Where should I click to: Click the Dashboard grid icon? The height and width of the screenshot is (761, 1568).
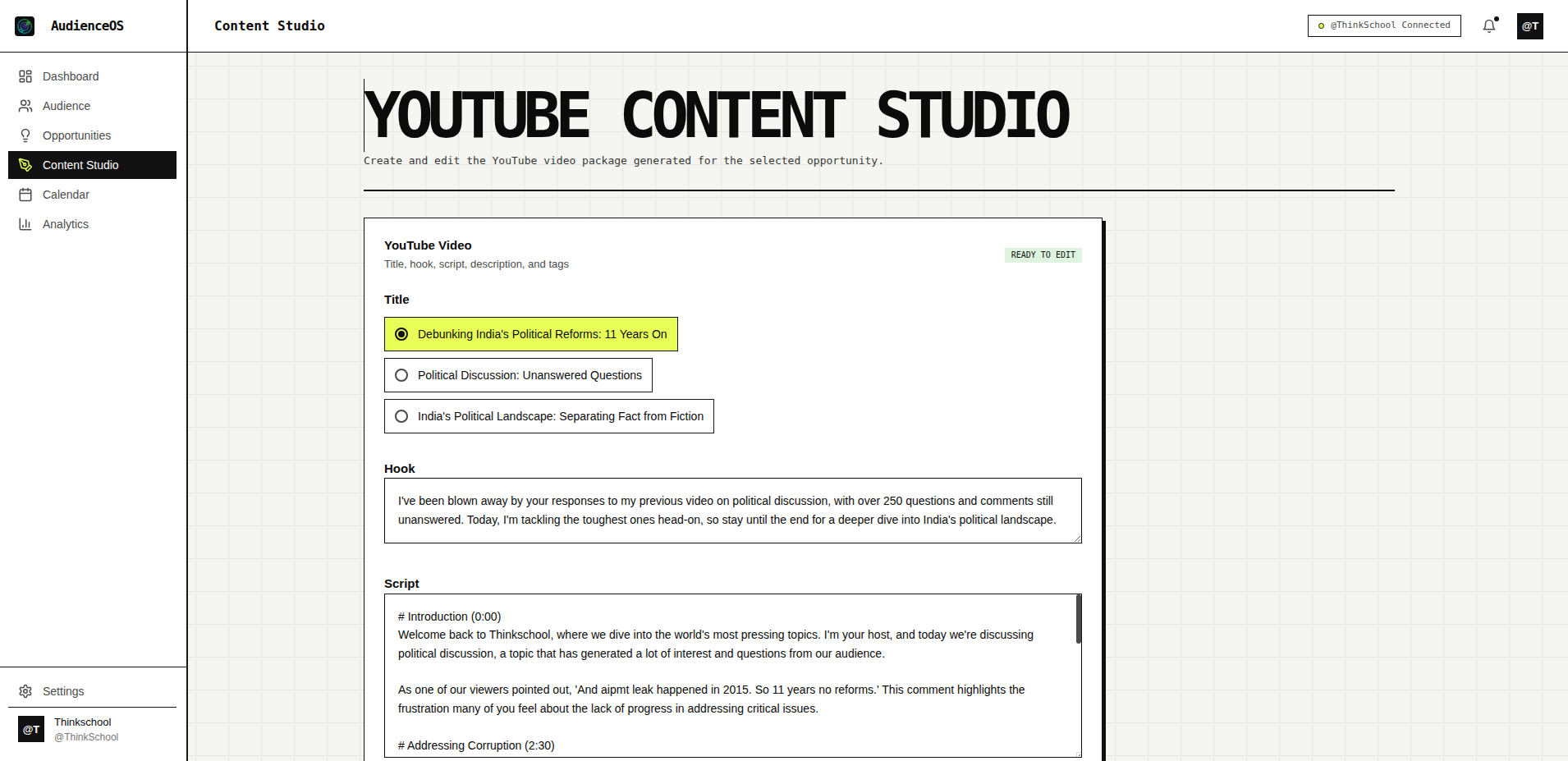(25, 76)
